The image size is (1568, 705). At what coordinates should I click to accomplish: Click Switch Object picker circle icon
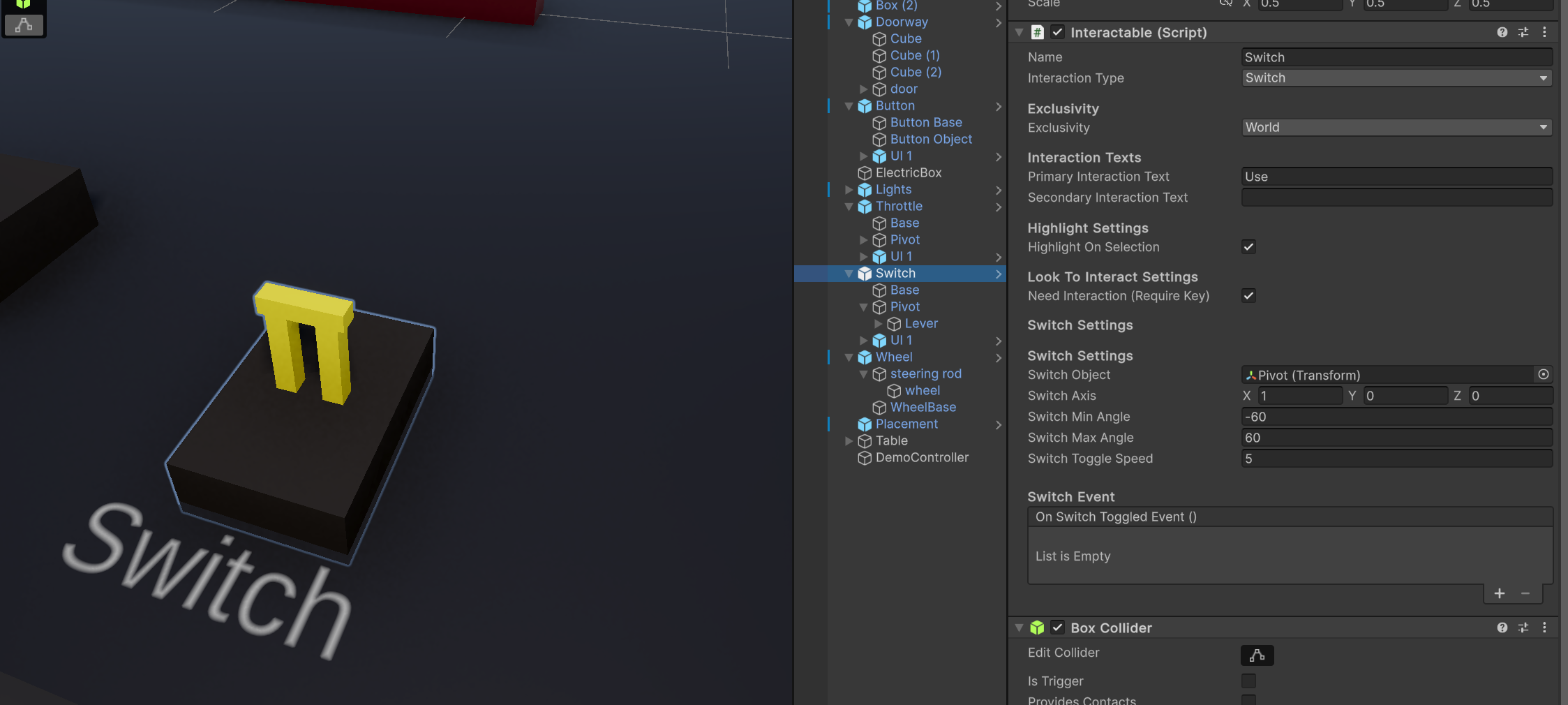[x=1544, y=375]
